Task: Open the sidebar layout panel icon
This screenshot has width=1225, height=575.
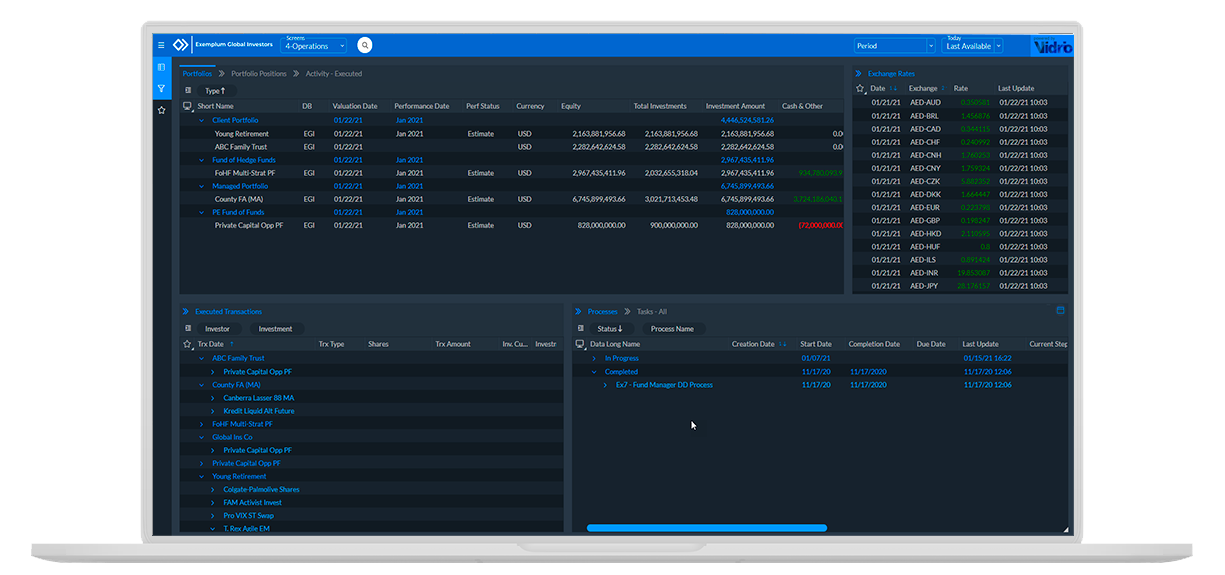Action: [x=161, y=67]
